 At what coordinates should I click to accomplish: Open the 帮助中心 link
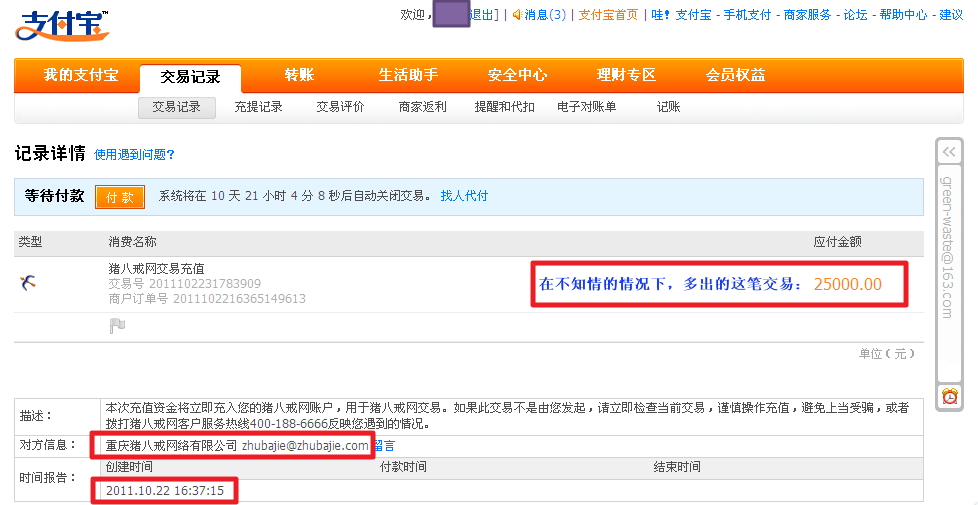903,15
